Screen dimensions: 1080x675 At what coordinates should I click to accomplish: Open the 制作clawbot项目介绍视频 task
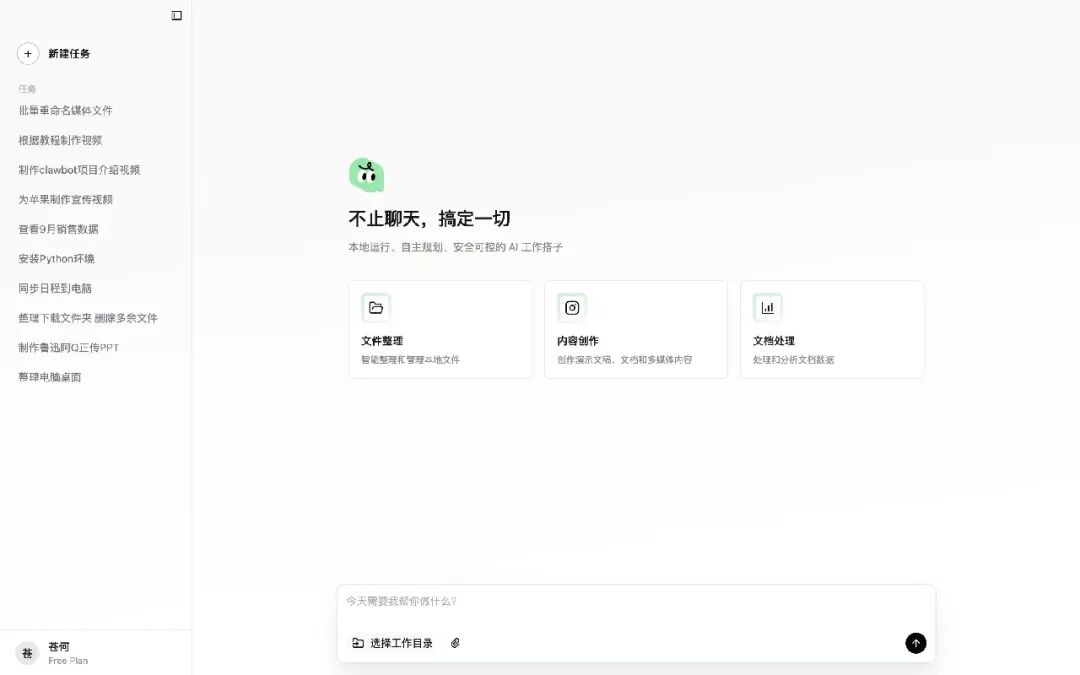[77, 169]
